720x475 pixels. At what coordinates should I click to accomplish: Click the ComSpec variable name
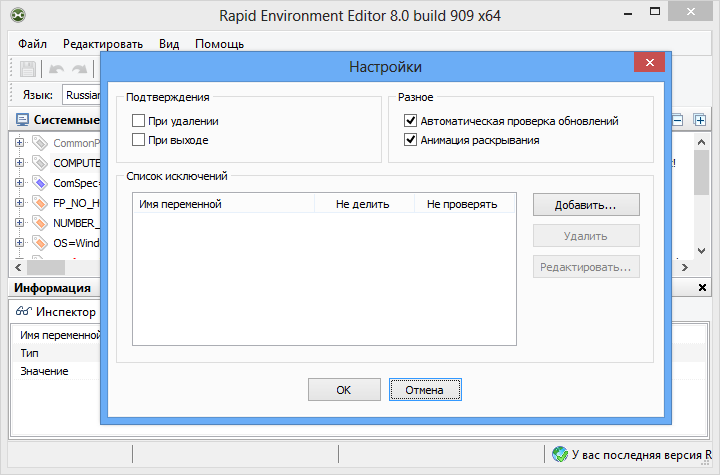pos(76,183)
